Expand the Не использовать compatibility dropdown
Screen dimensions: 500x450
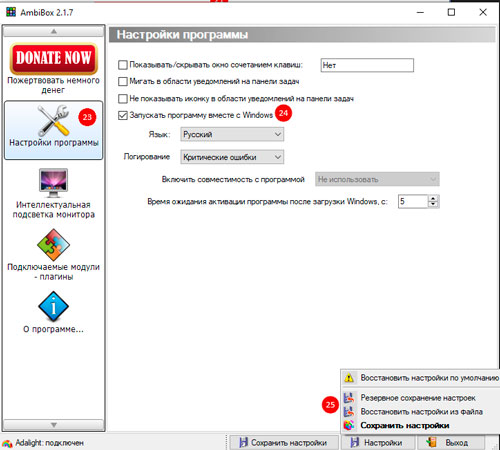tap(377, 179)
